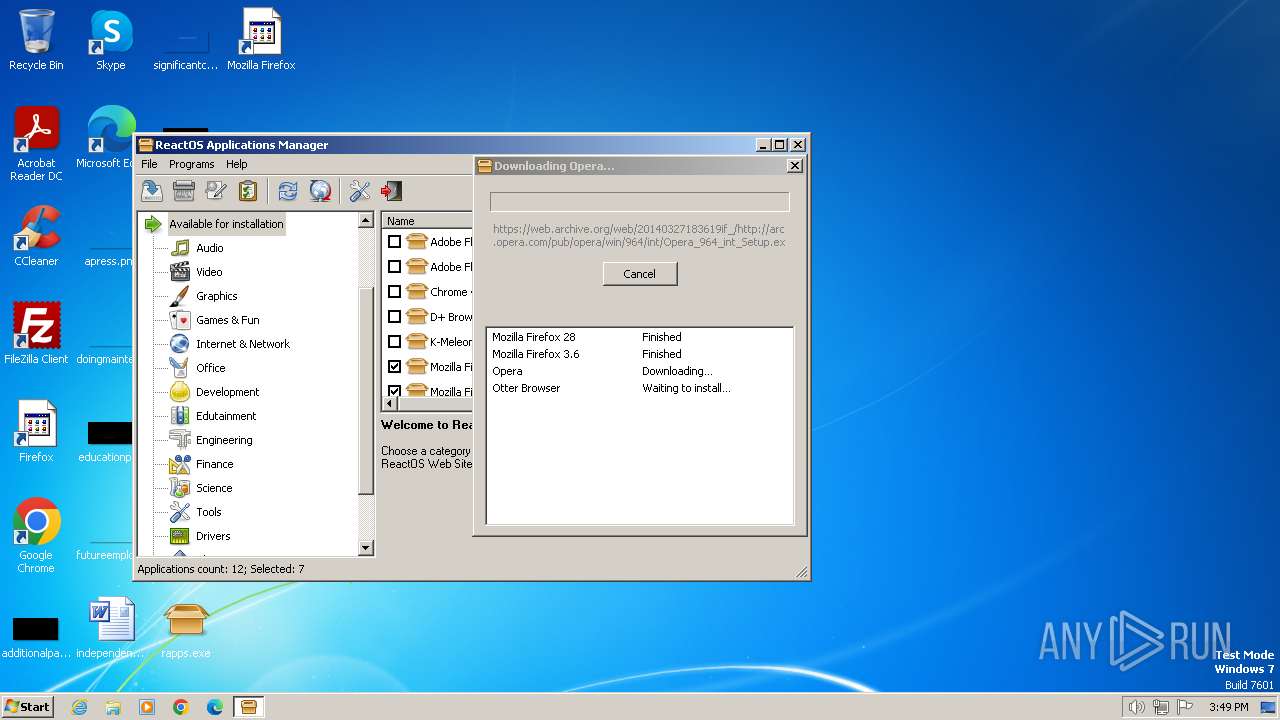
Task: Check the Chrome application checkbox
Action: click(394, 292)
